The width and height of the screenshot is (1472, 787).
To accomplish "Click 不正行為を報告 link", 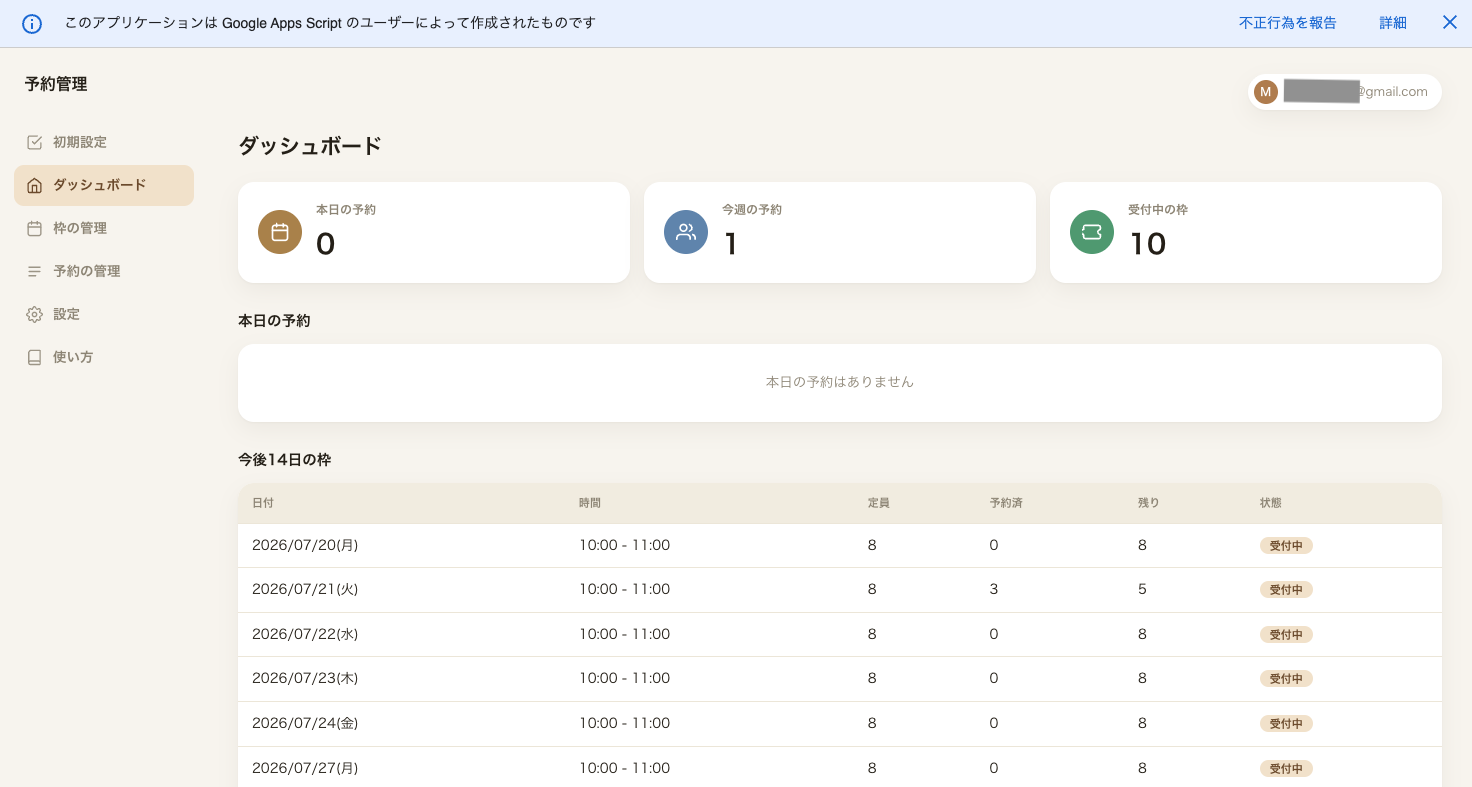I will coord(1288,23).
